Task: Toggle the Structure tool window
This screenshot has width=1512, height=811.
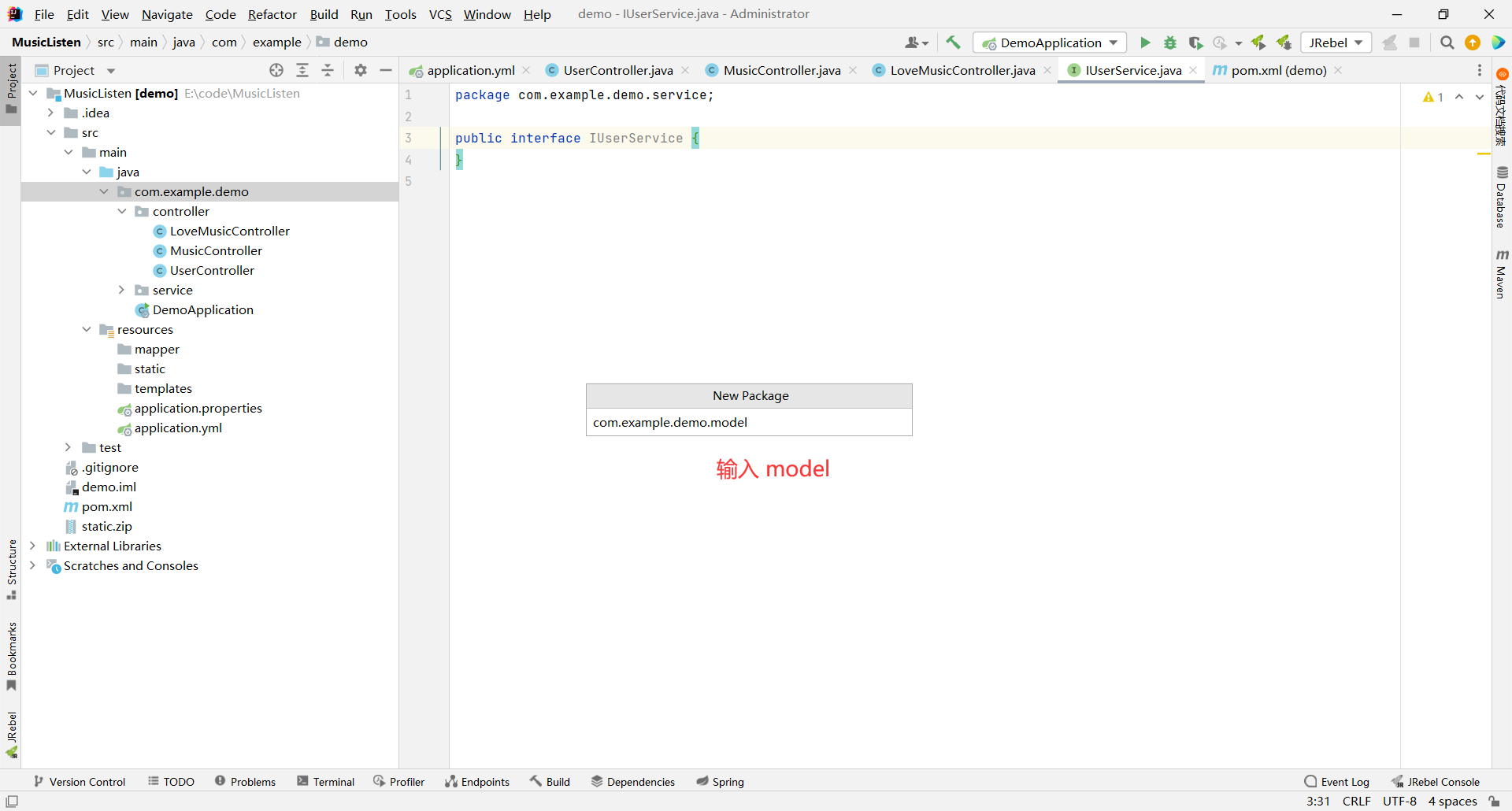Action: pyautogui.click(x=12, y=569)
